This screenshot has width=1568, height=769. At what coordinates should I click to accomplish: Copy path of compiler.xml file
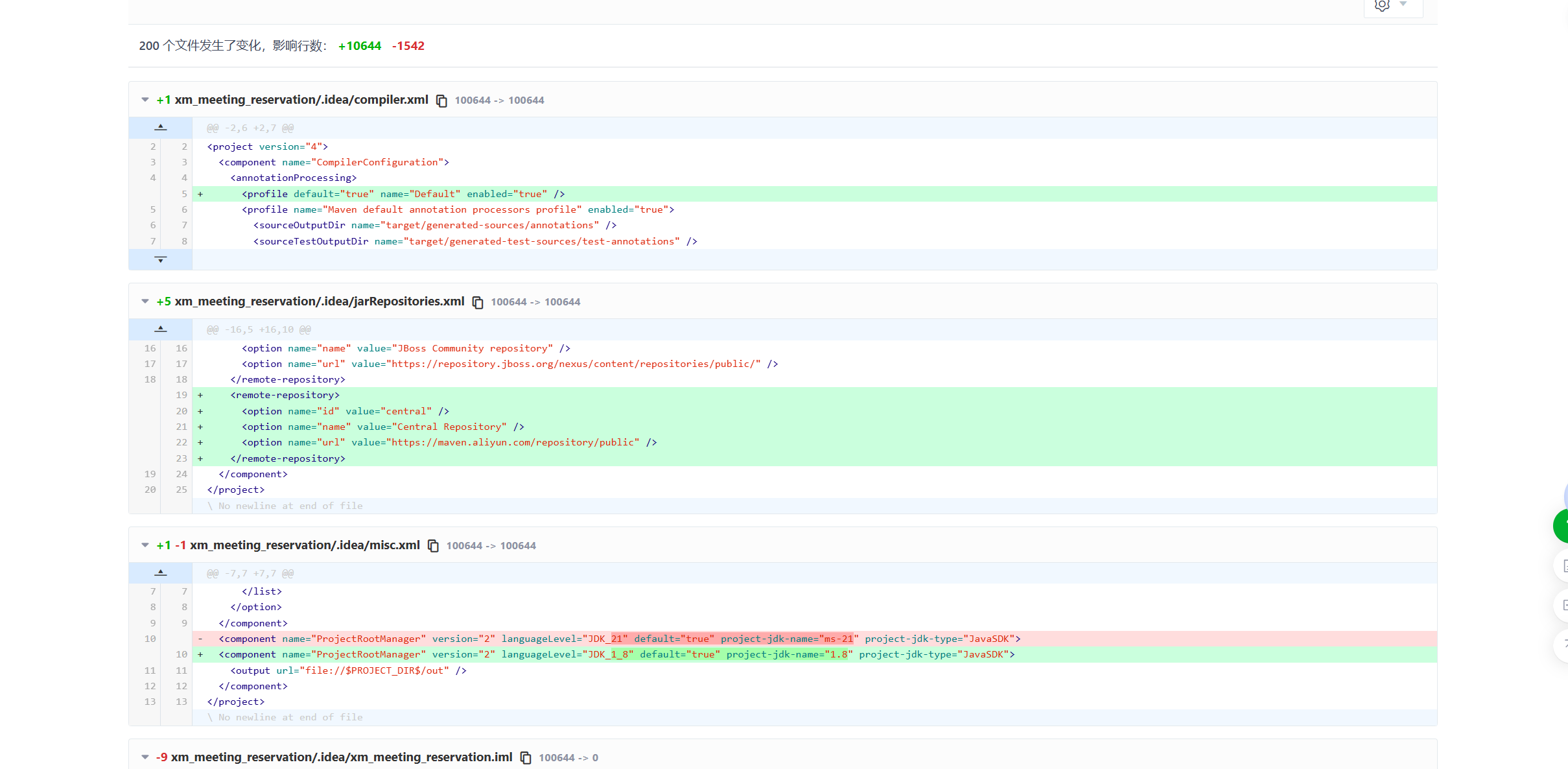pyautogui.click(x=441, y=101)
